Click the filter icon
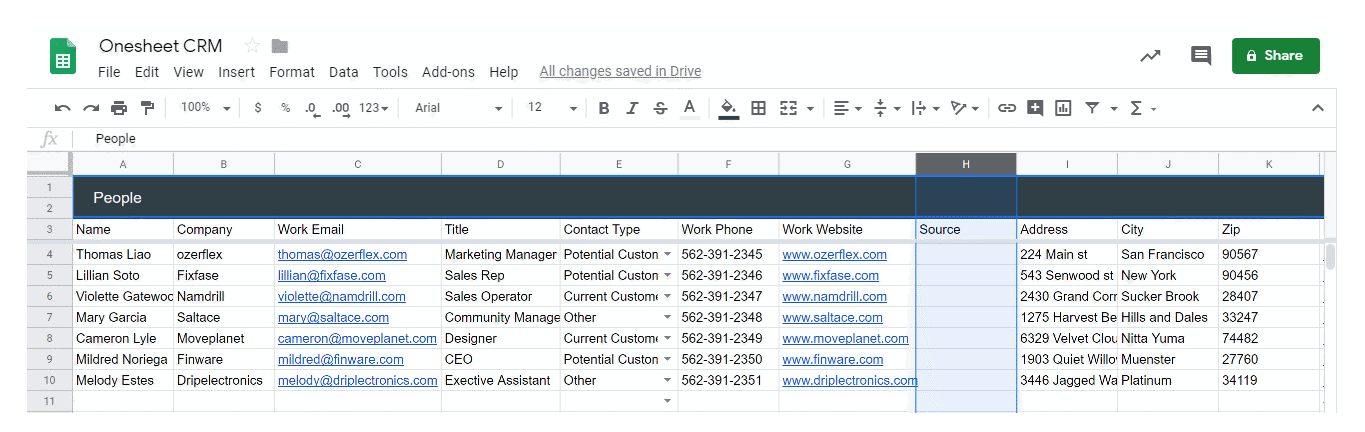 point(1092,108)
